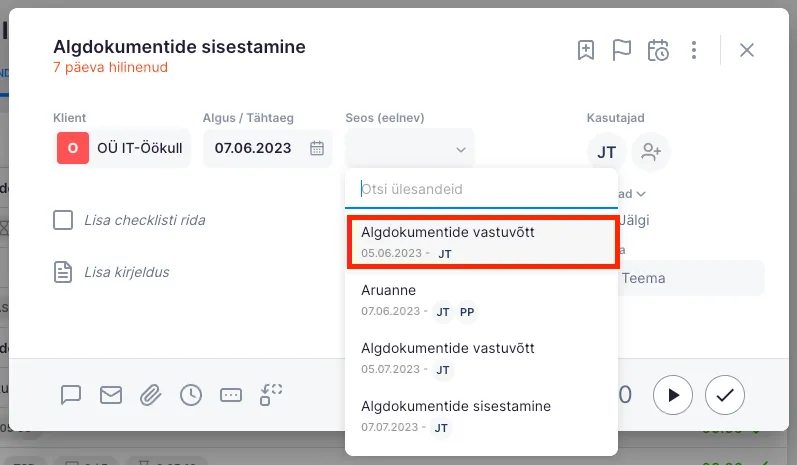The height and width of the screenshot is (465, 797).
Task: Click the checkmark button to complete task
Action: pyautogui.click(x=725, y=395)
